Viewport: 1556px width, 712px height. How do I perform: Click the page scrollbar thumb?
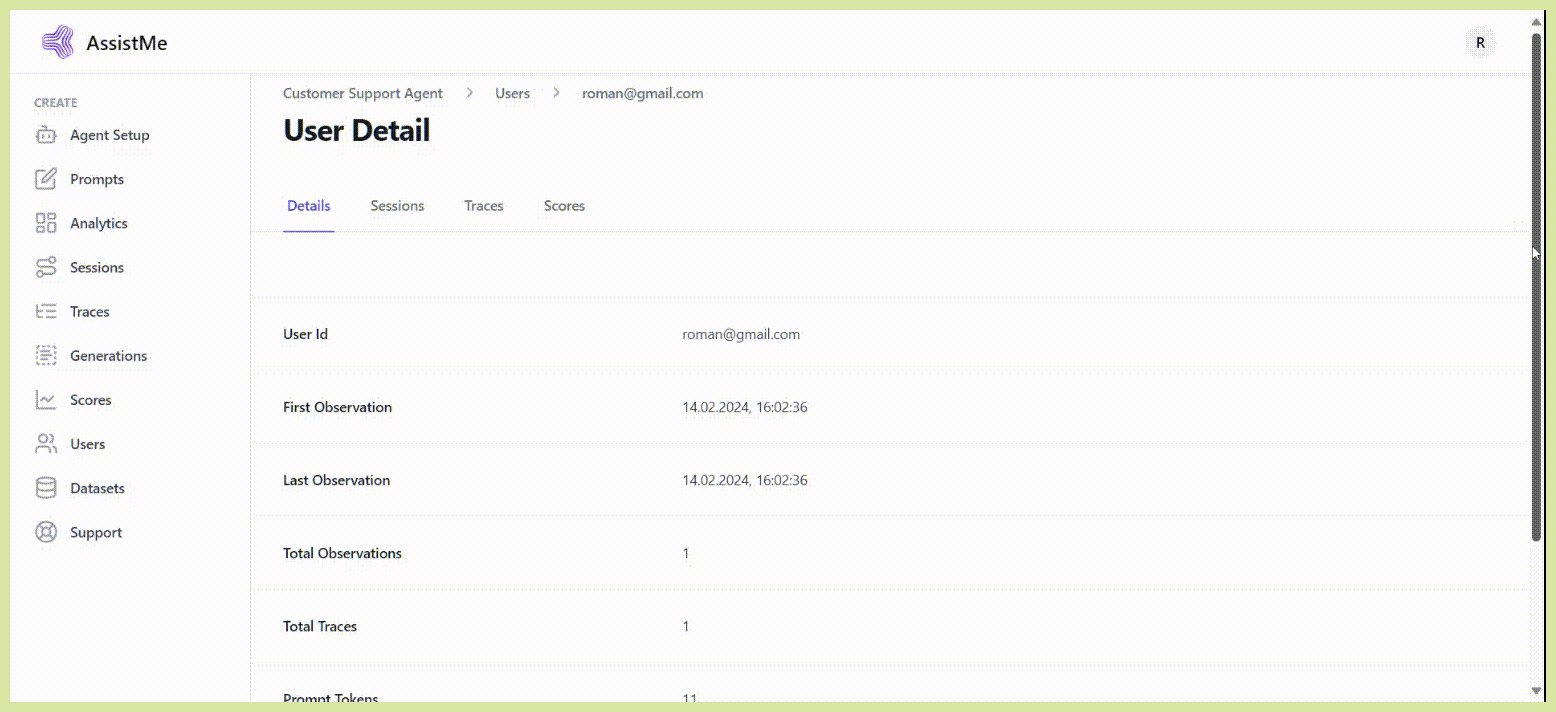click(1536, 287)
